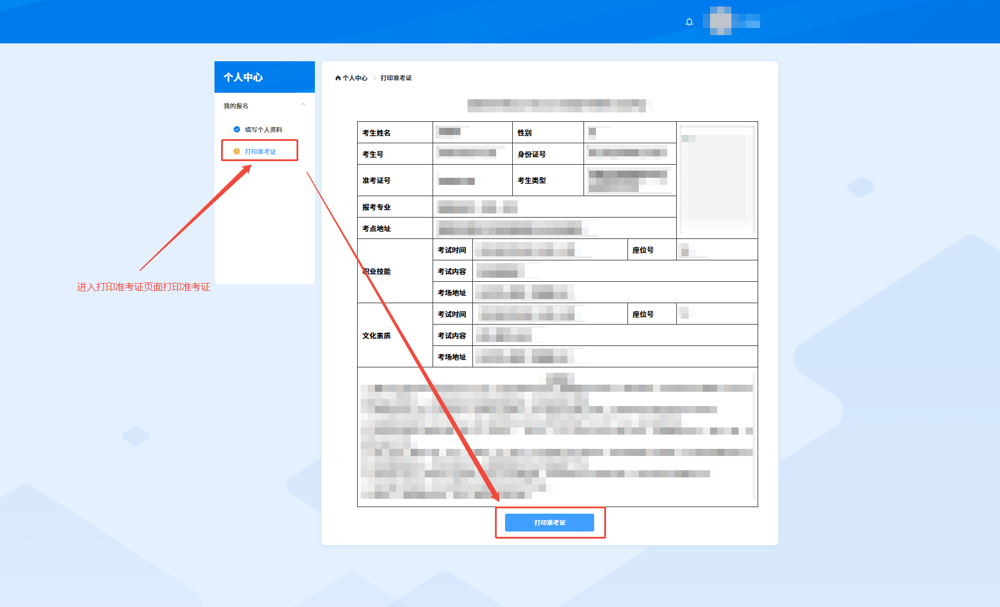Click the user avatar in header

719,21
